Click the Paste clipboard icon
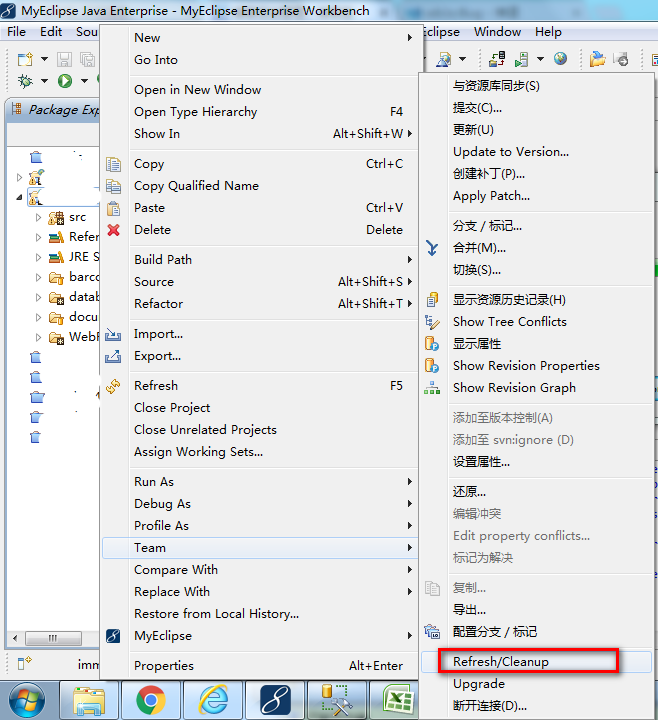Viewport: 658px width, 720px height. point(113,208)
